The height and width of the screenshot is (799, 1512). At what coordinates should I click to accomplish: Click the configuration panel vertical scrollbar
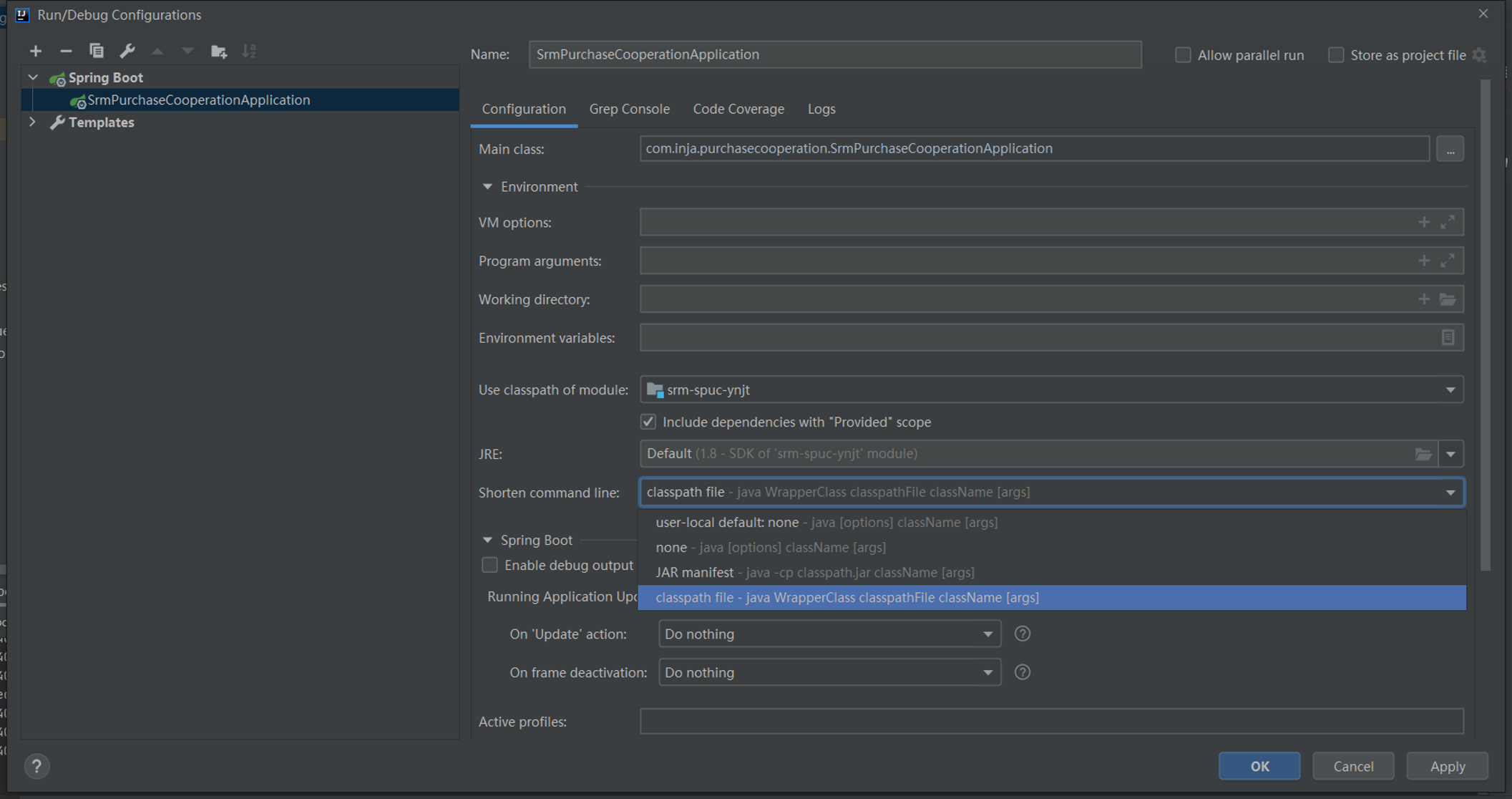click(x=1486, y=326)
